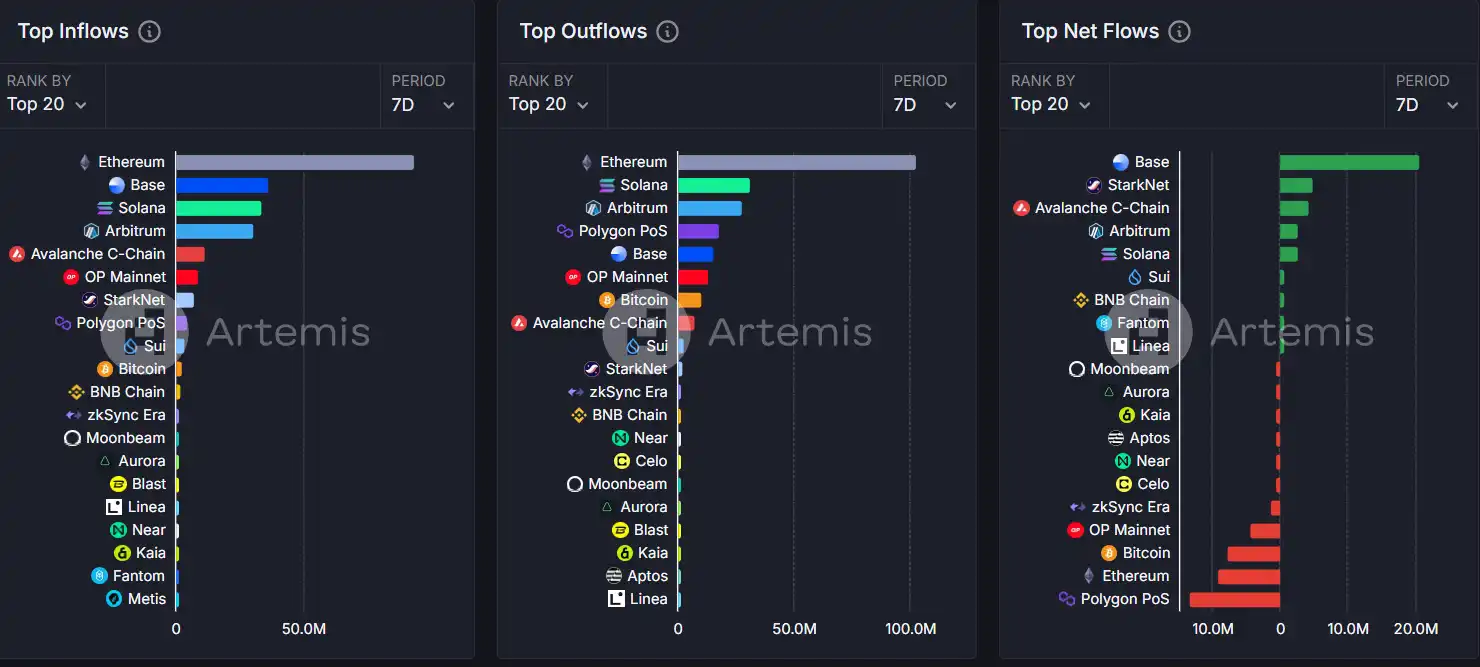Click the info icon beside Top Inflows
Image resolution: width=1480 pixels, height=667 pixels.
(149, 31)
